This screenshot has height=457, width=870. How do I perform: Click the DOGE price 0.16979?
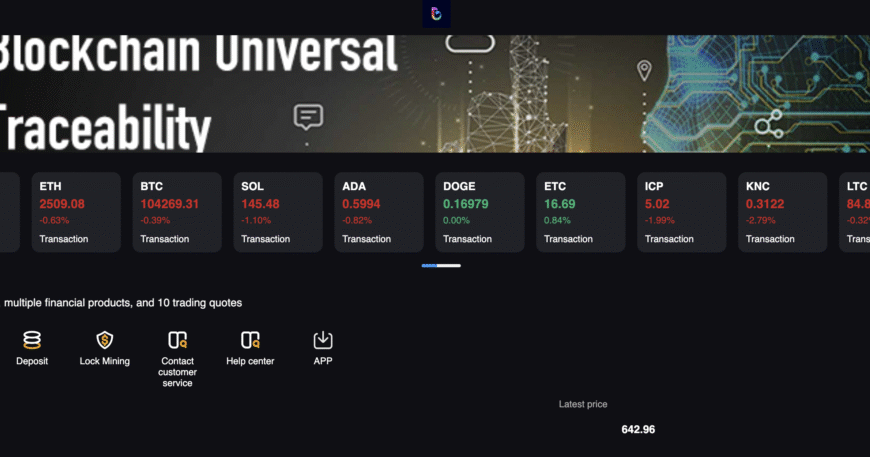[466, 204]
